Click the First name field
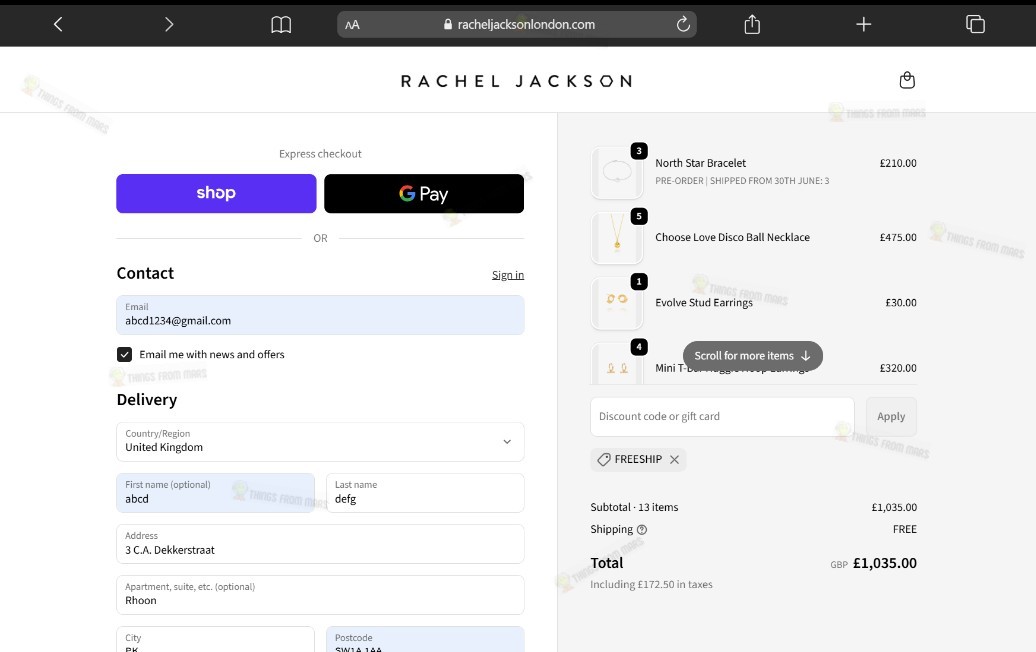This screenshot has height=652, width=1036. 215,493
